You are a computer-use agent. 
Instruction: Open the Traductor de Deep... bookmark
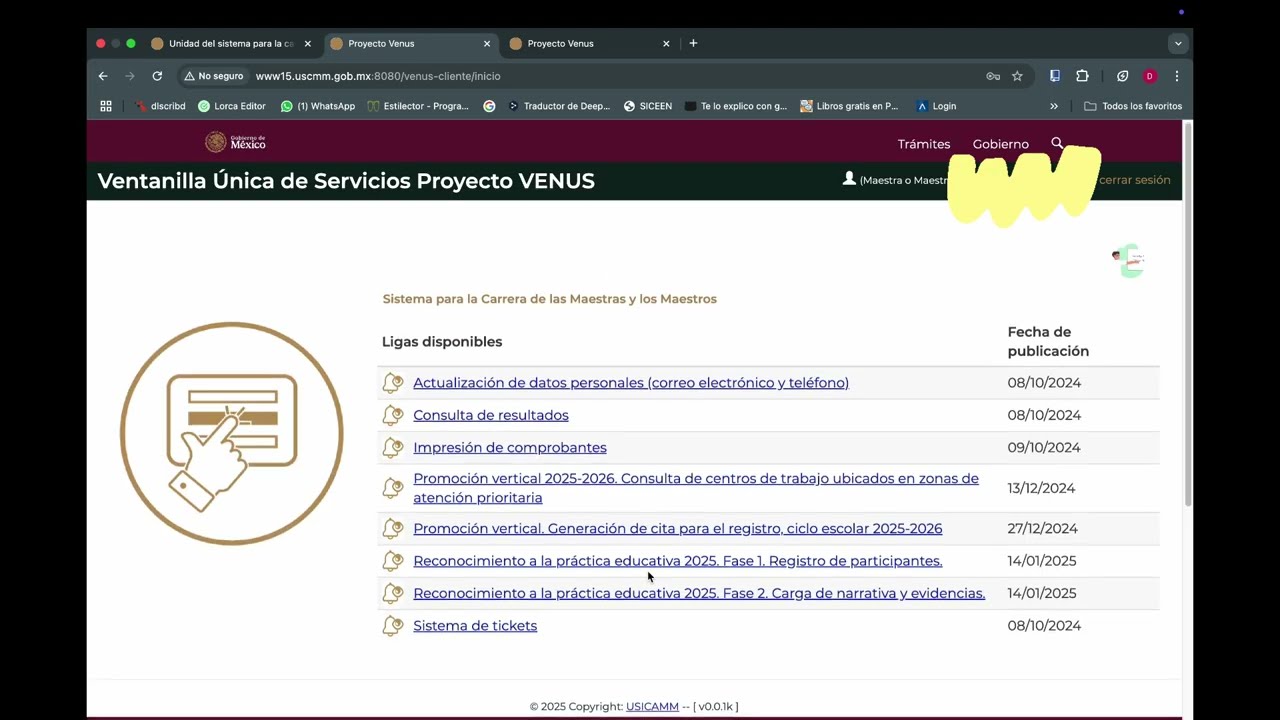pos(559,106)
